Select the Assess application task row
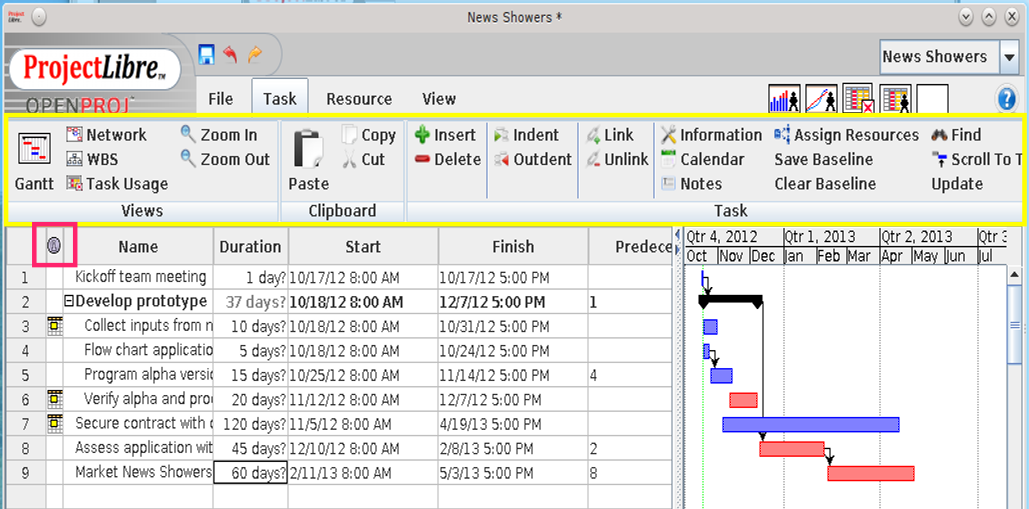 tap(138, 448)
